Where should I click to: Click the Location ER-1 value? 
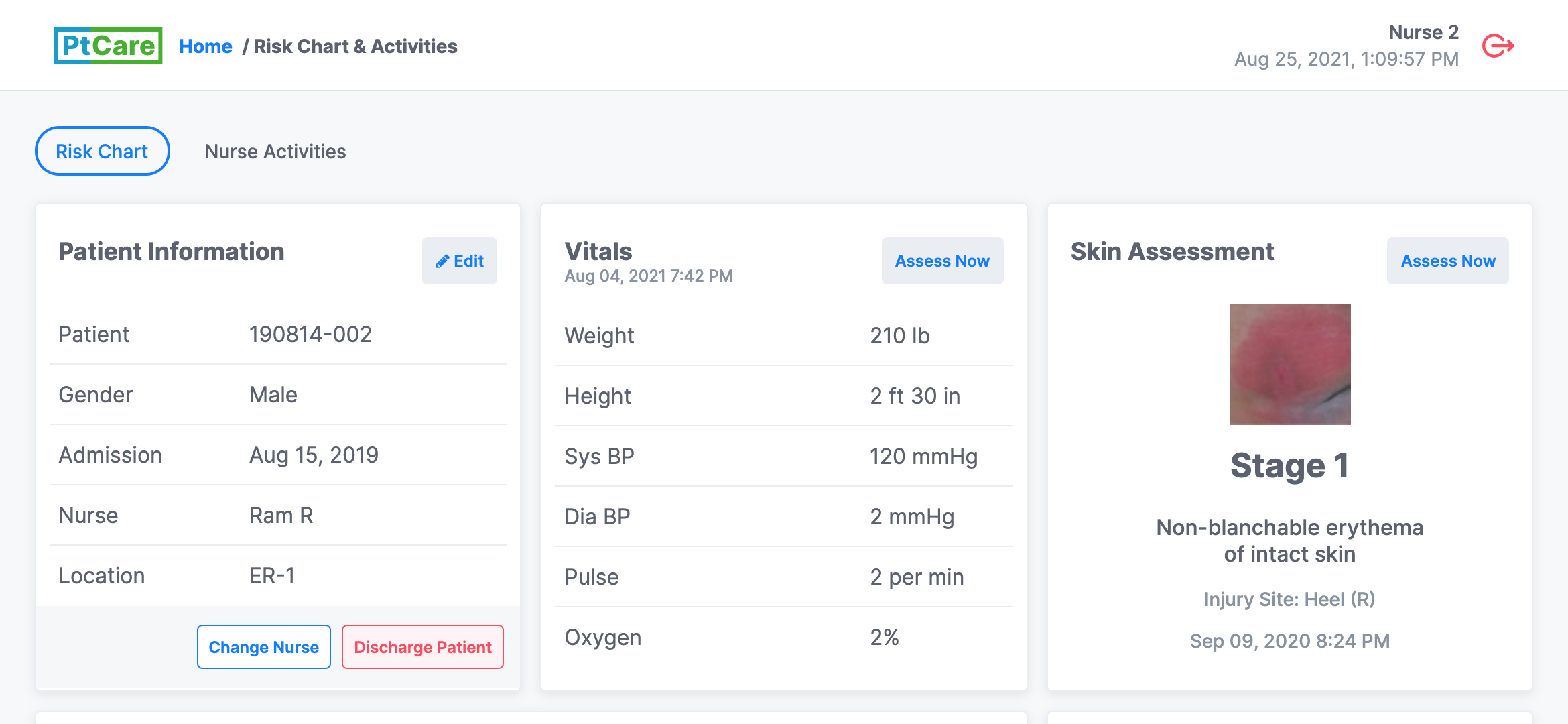[272, 576]
